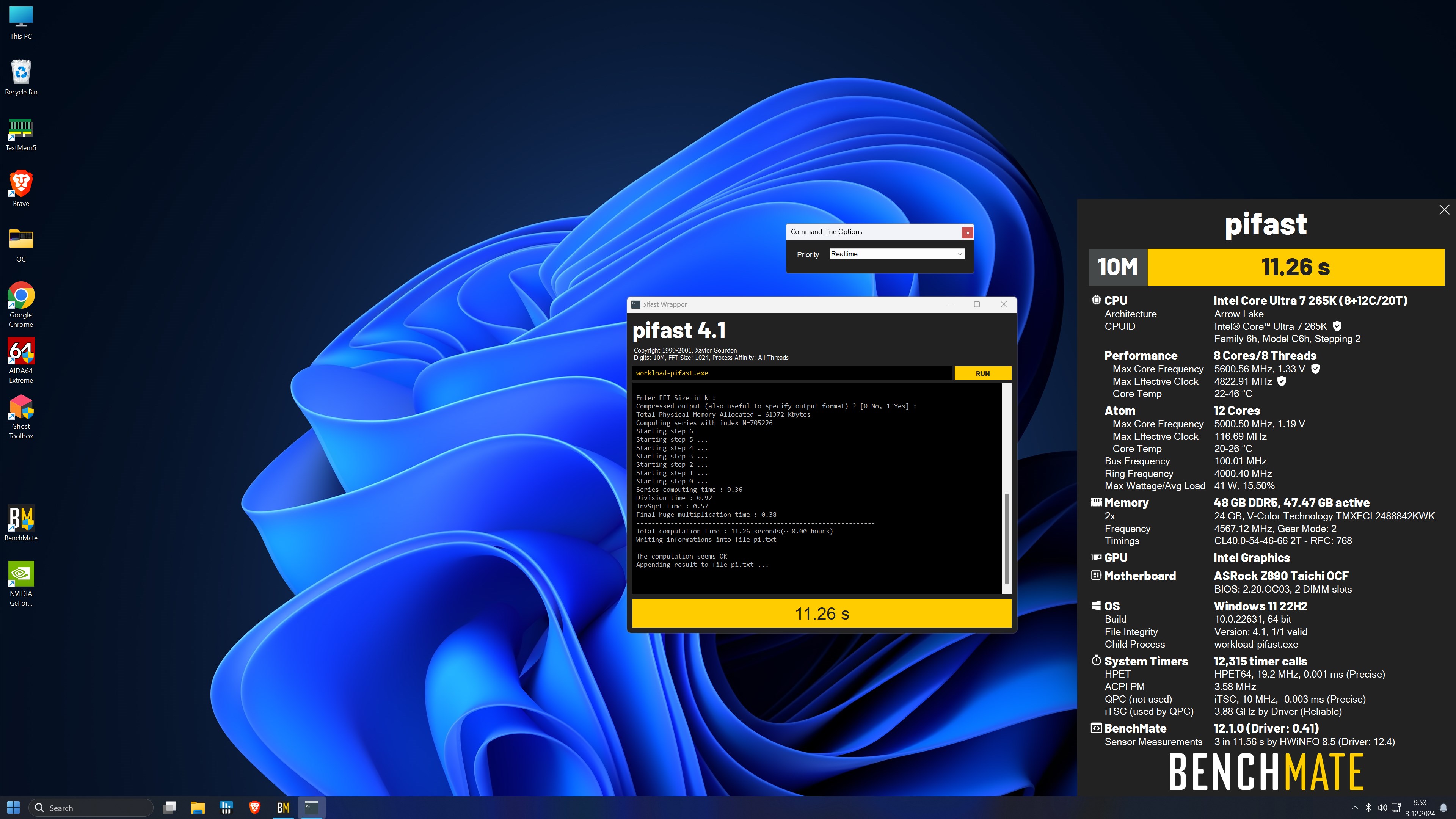Image resolution: width=1456 pixels, height=819 pixels.
Task: Click the Motherboard icon in result panel
Action: pyautogui.click(x=1096, y=576)
